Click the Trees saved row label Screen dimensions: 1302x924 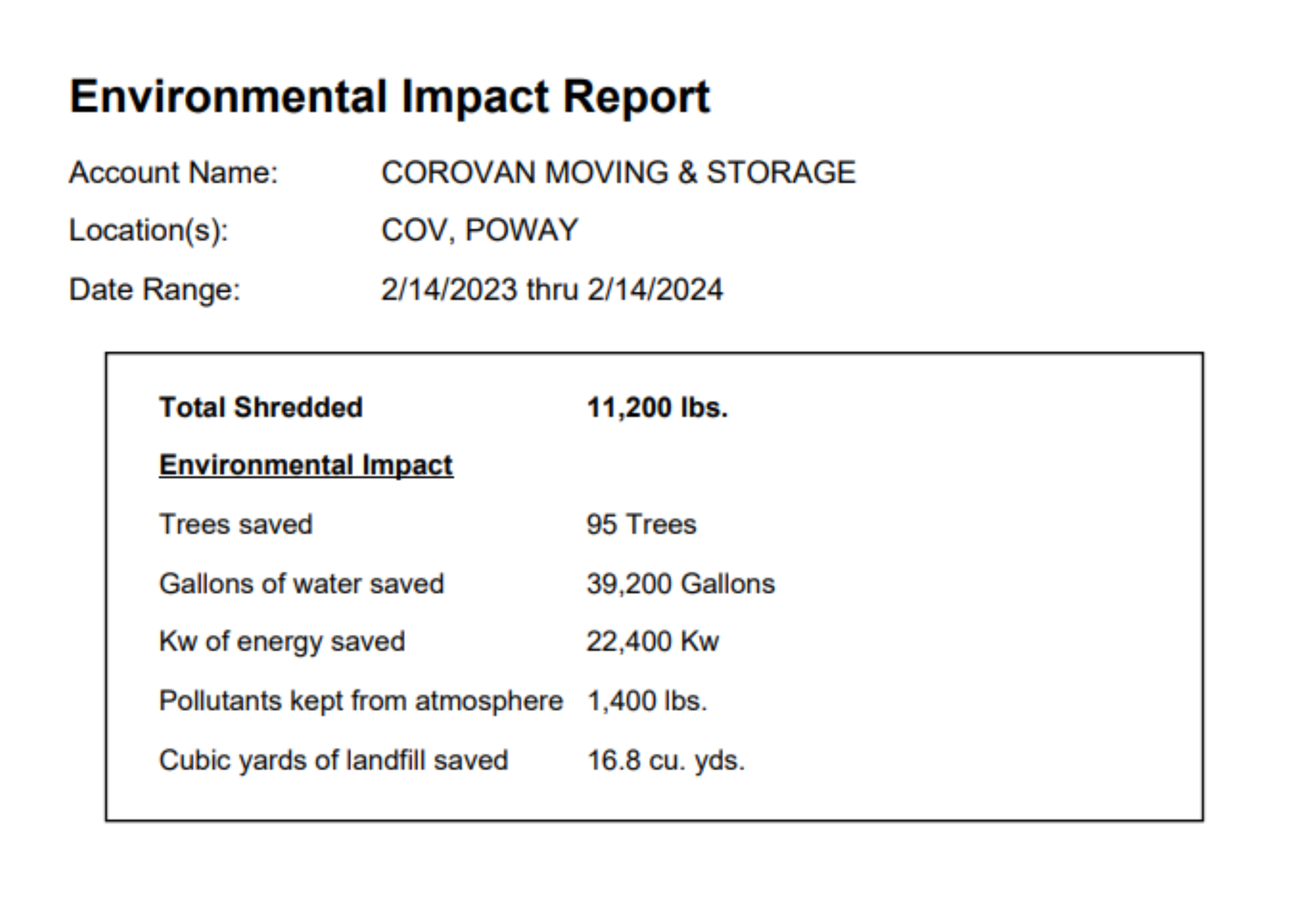click(235, 524)
